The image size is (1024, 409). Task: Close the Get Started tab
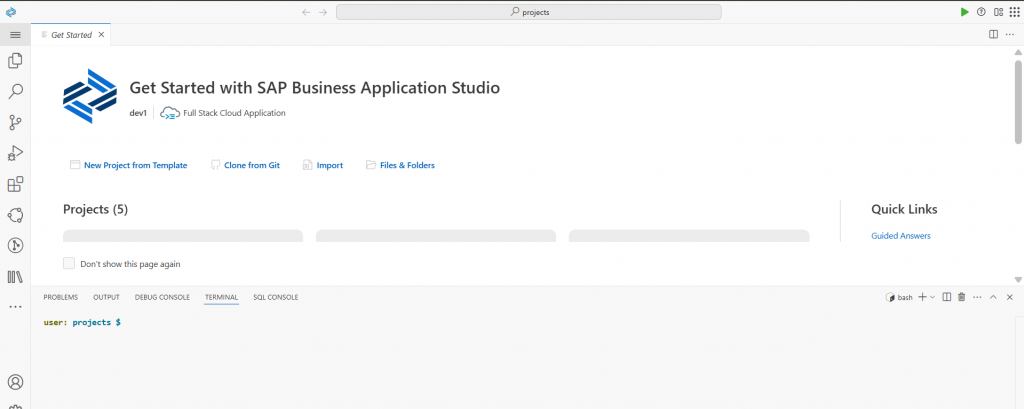pyautogui.click(x=101, y=35)
